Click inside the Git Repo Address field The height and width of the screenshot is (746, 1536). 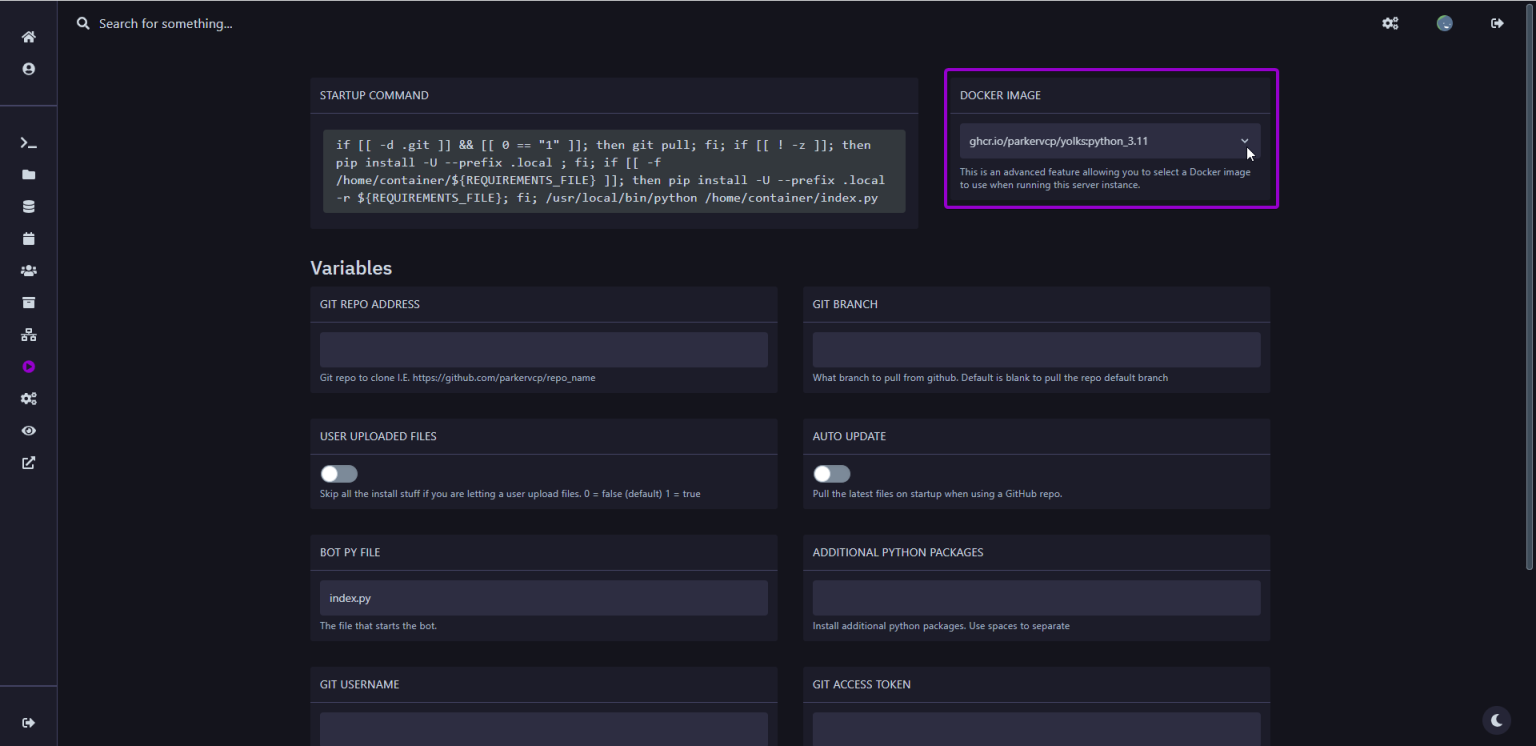coord(543,349)
